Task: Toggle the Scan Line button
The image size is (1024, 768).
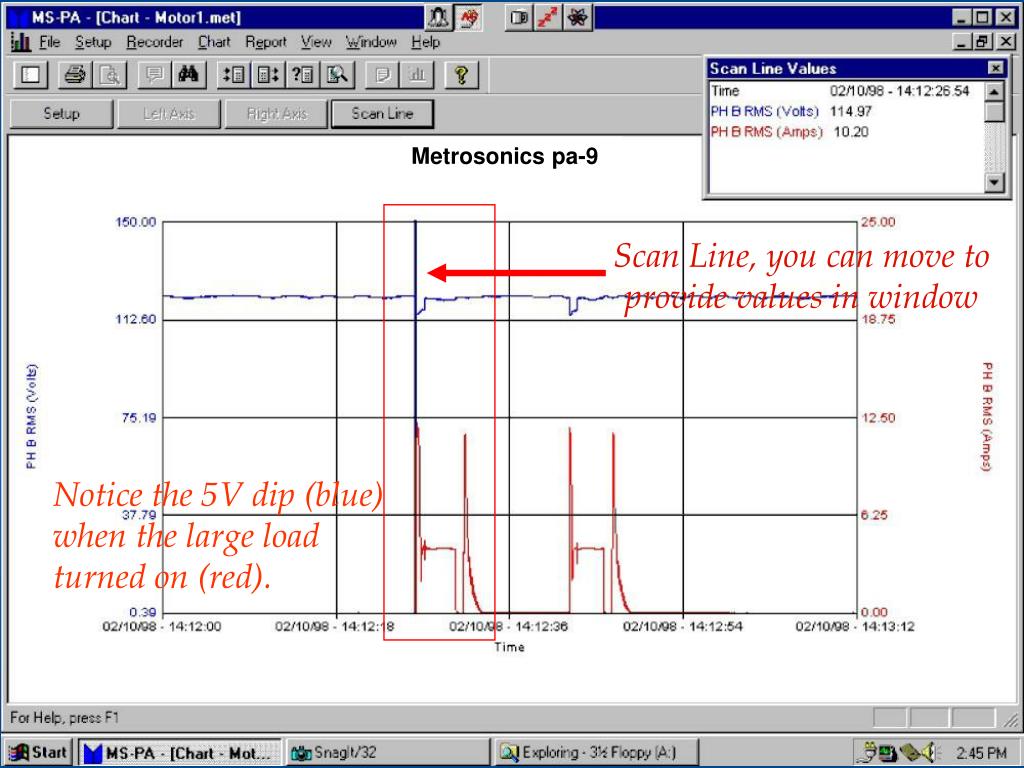Action: [x=383, y=114]
